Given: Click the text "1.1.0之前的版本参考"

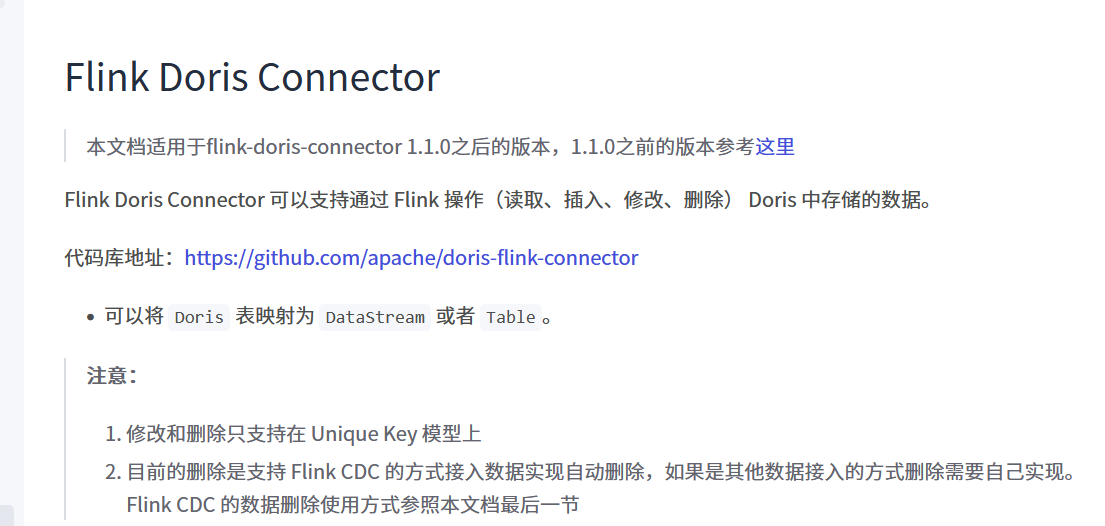Looking at the screenshot, I should click(x=662, y=147).
